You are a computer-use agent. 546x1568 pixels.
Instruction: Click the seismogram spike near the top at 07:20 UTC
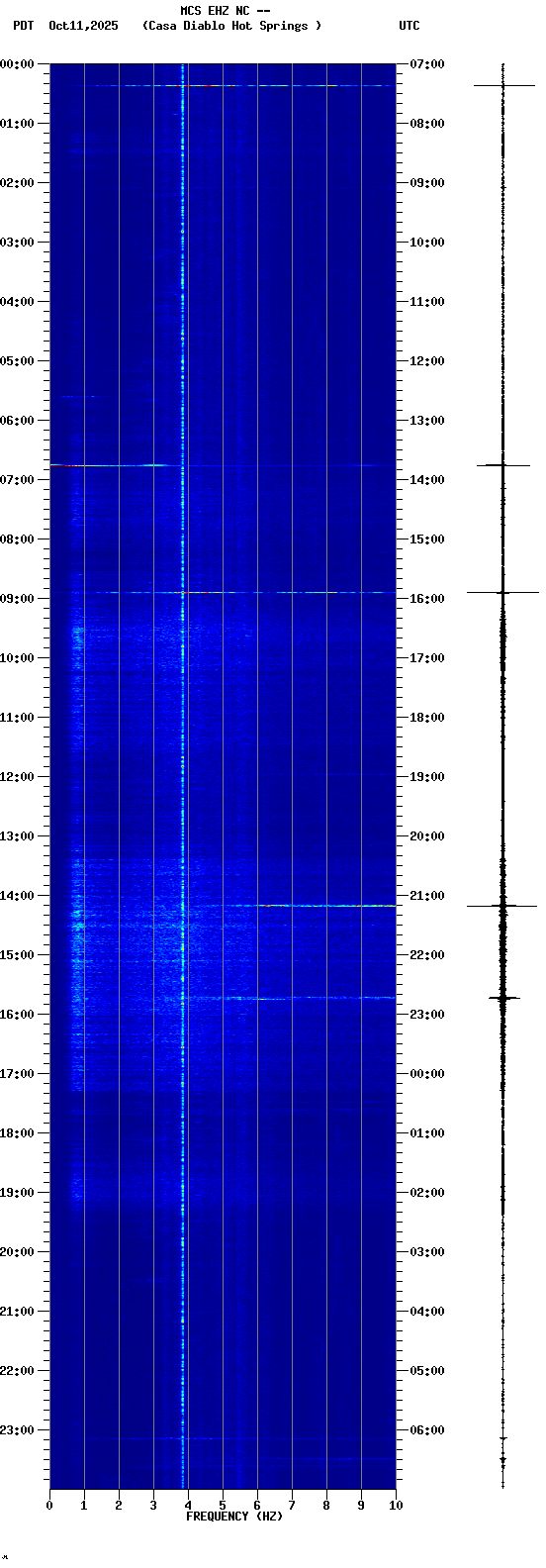pos(502,86)
